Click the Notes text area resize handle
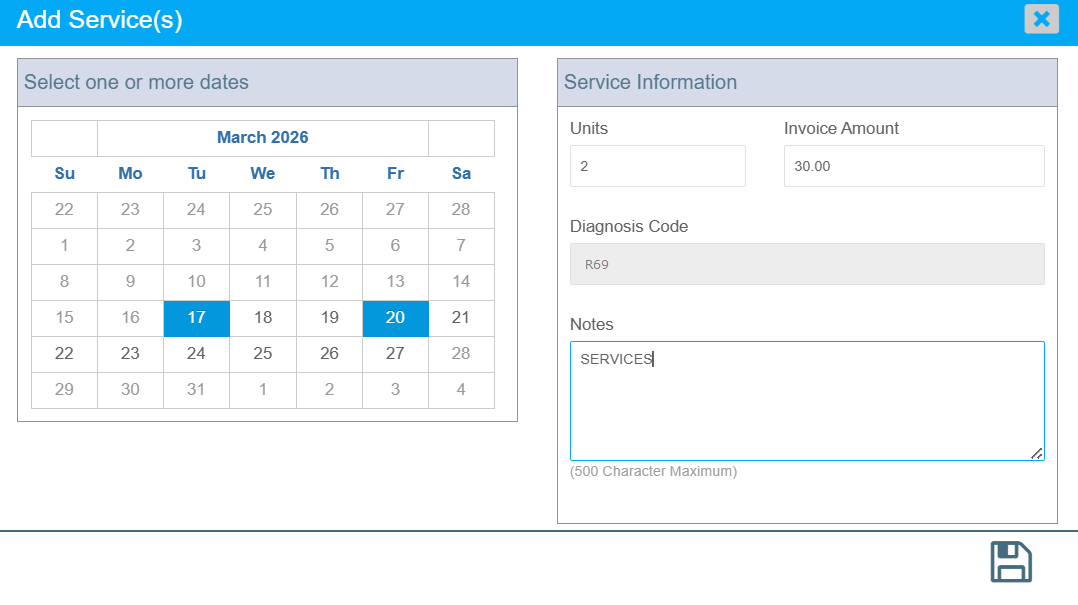1078x605 pixels. [1037, 453]
